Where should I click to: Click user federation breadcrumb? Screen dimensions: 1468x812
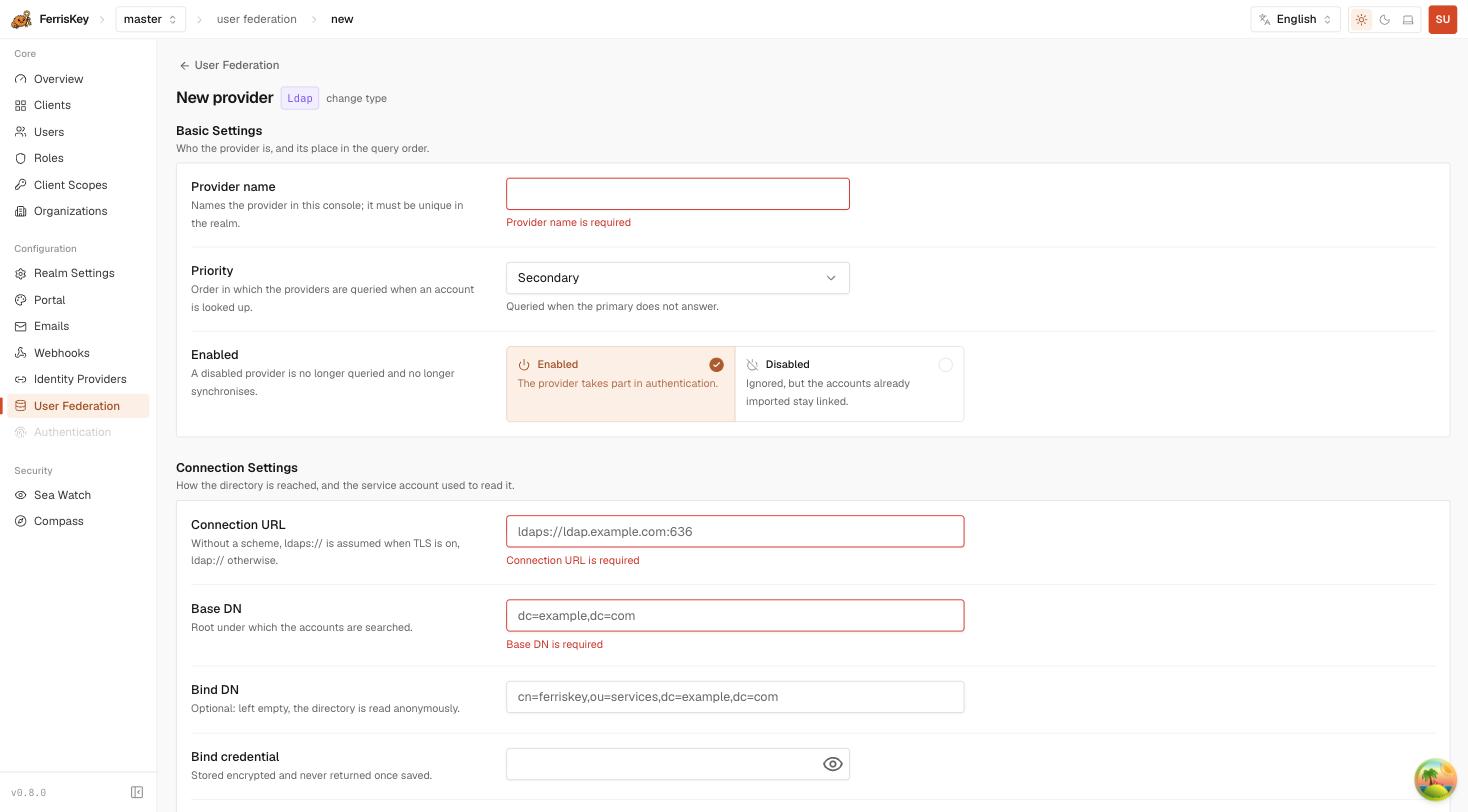click(256, 19)
